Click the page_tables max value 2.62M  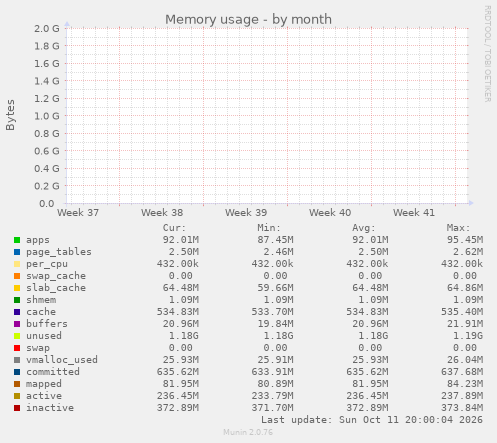tap(468, 252)
